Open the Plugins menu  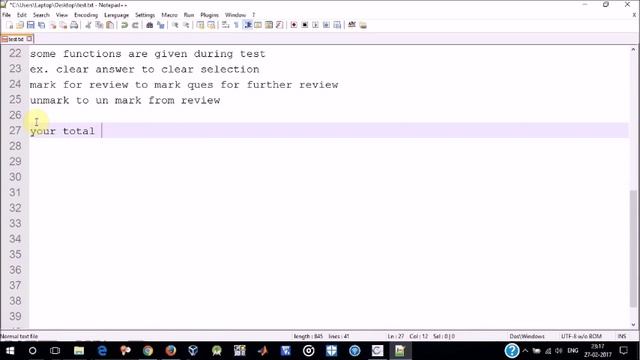pyautogui.click(x=209, y=15)
